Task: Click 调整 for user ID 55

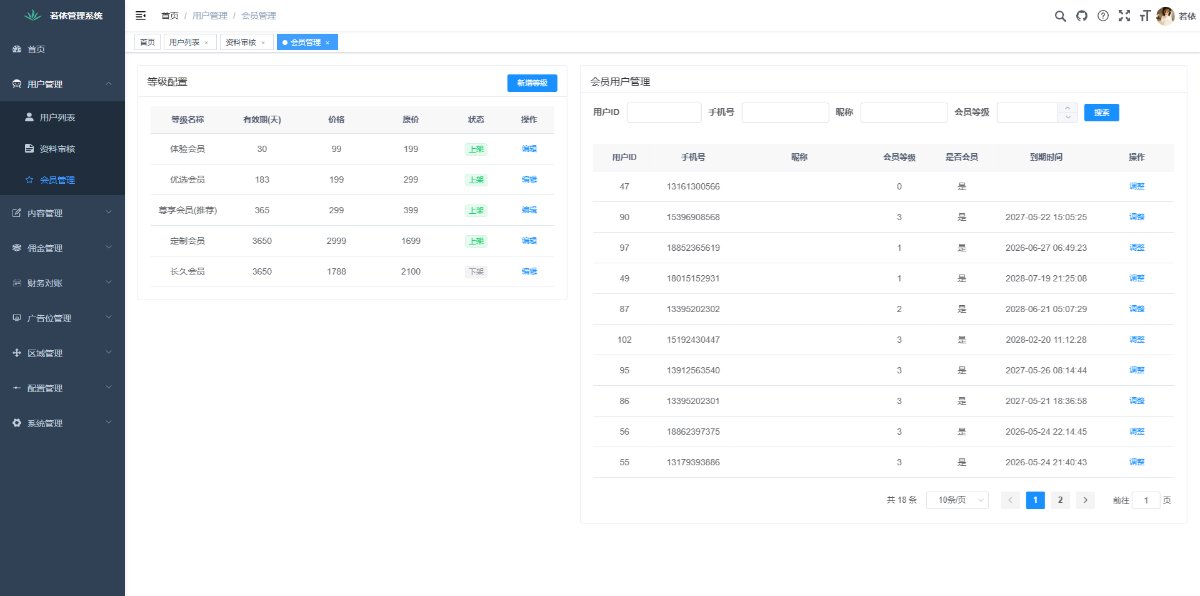Action: [x=1137, y=462]
